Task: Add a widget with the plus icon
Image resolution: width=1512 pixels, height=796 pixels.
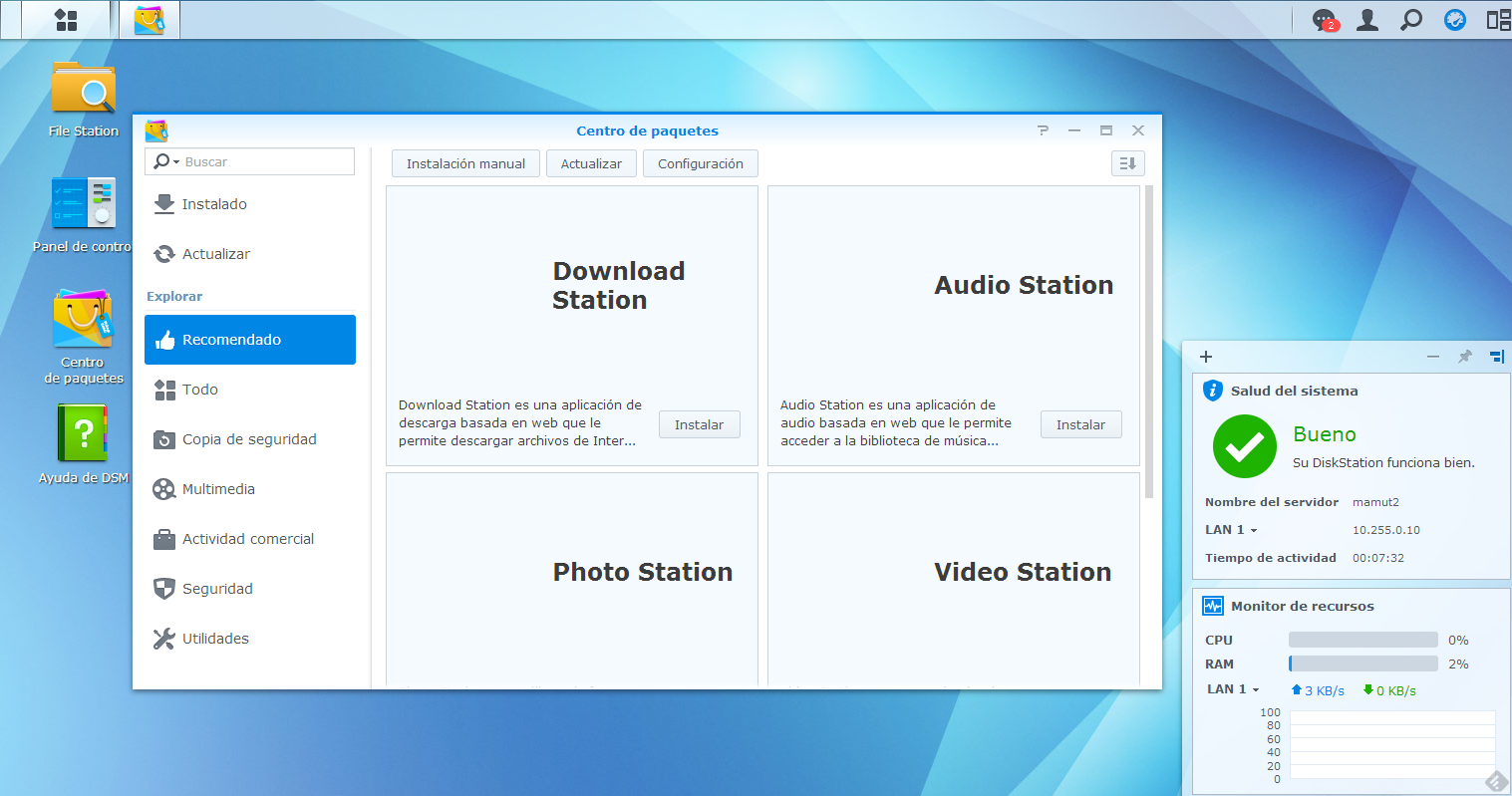Action: (x=1206, y=357)
